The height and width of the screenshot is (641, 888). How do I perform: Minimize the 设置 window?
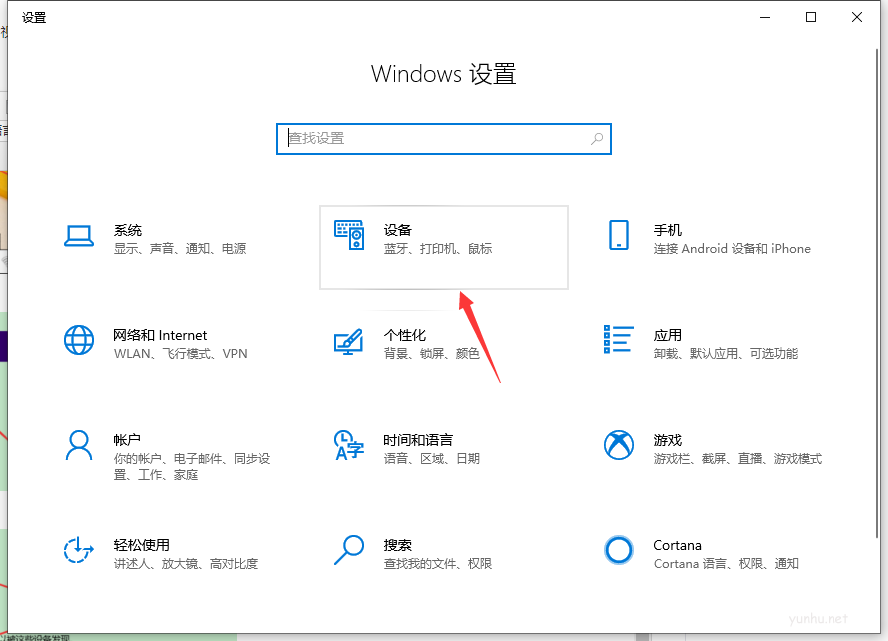[x=765, y=18]
